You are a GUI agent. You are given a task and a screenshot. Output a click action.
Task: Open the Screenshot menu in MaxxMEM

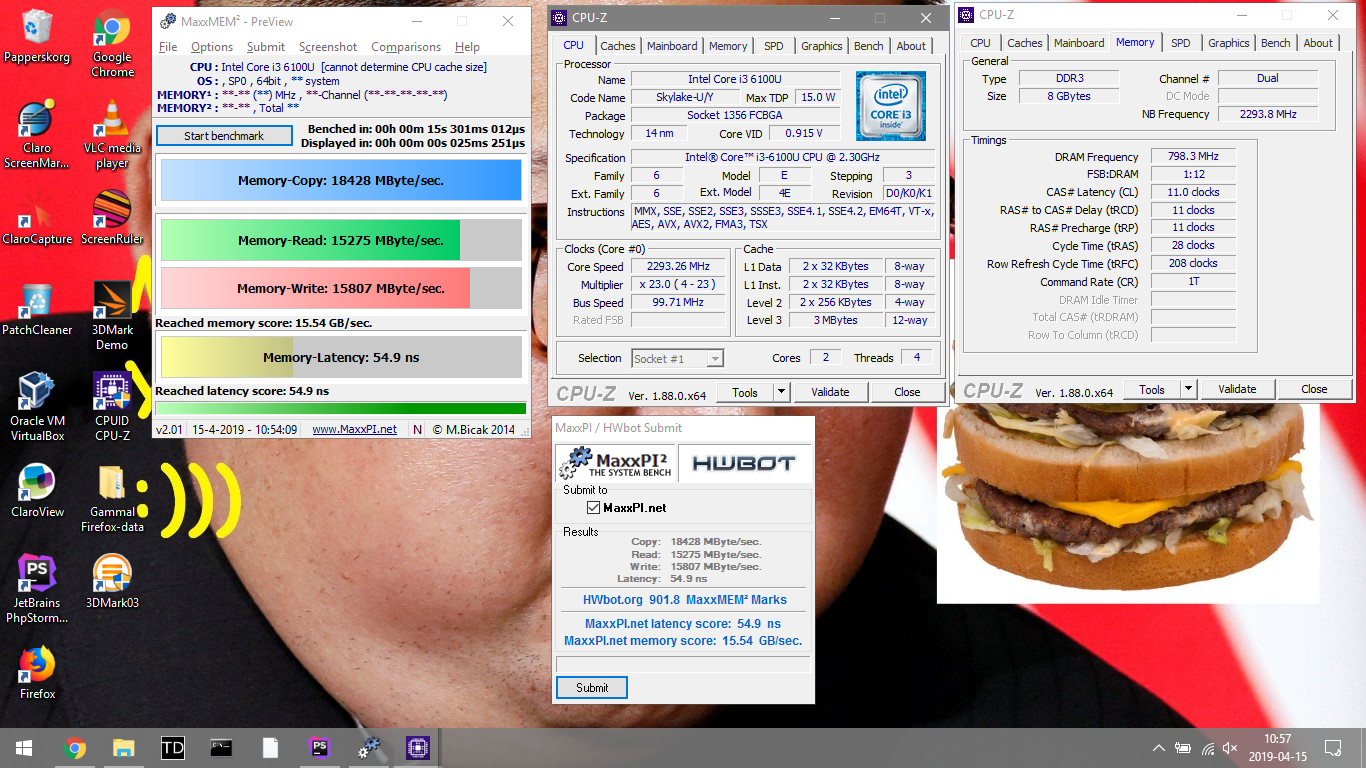(328, 47)
